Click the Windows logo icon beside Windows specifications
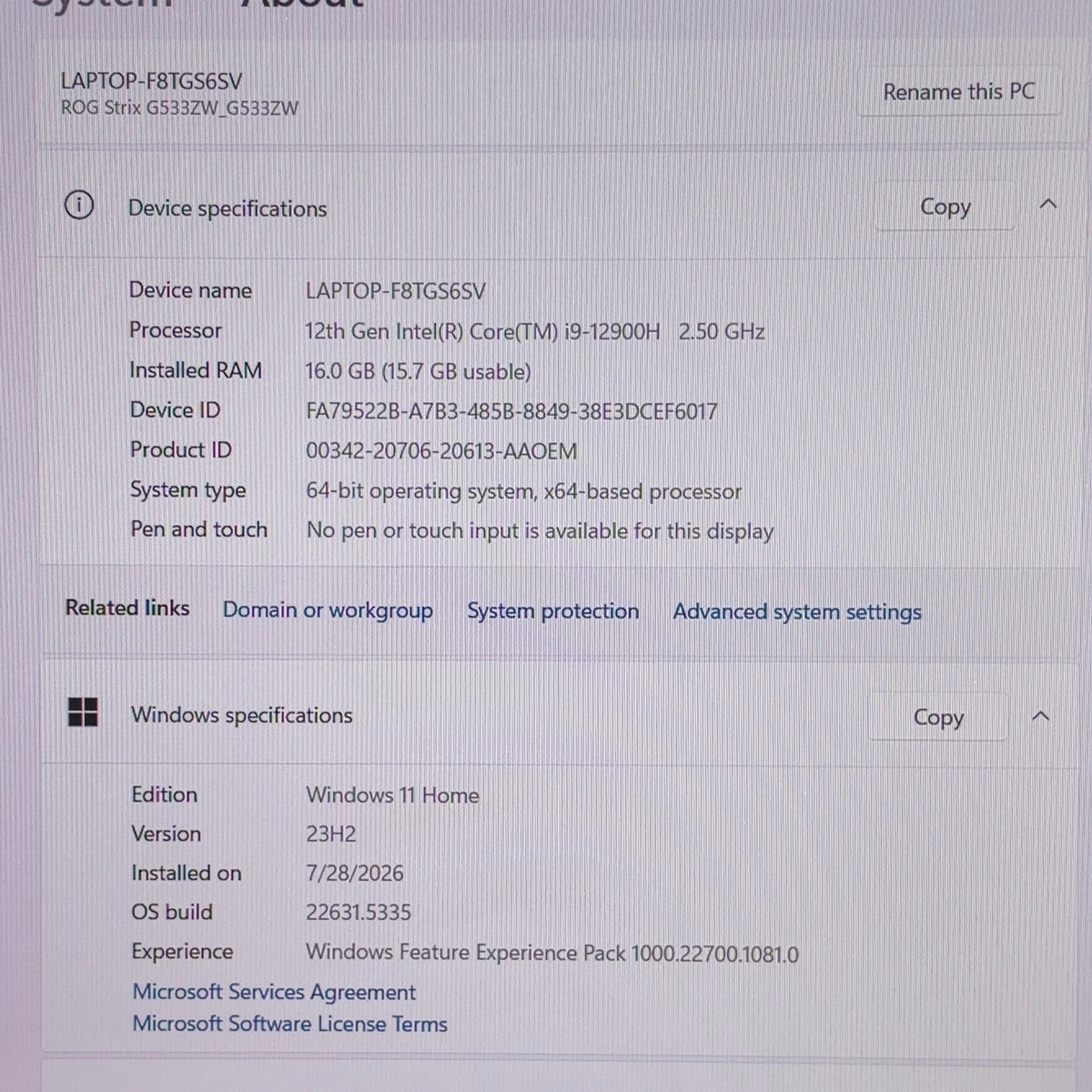The image size is (1092, 1092). [83, 713]
